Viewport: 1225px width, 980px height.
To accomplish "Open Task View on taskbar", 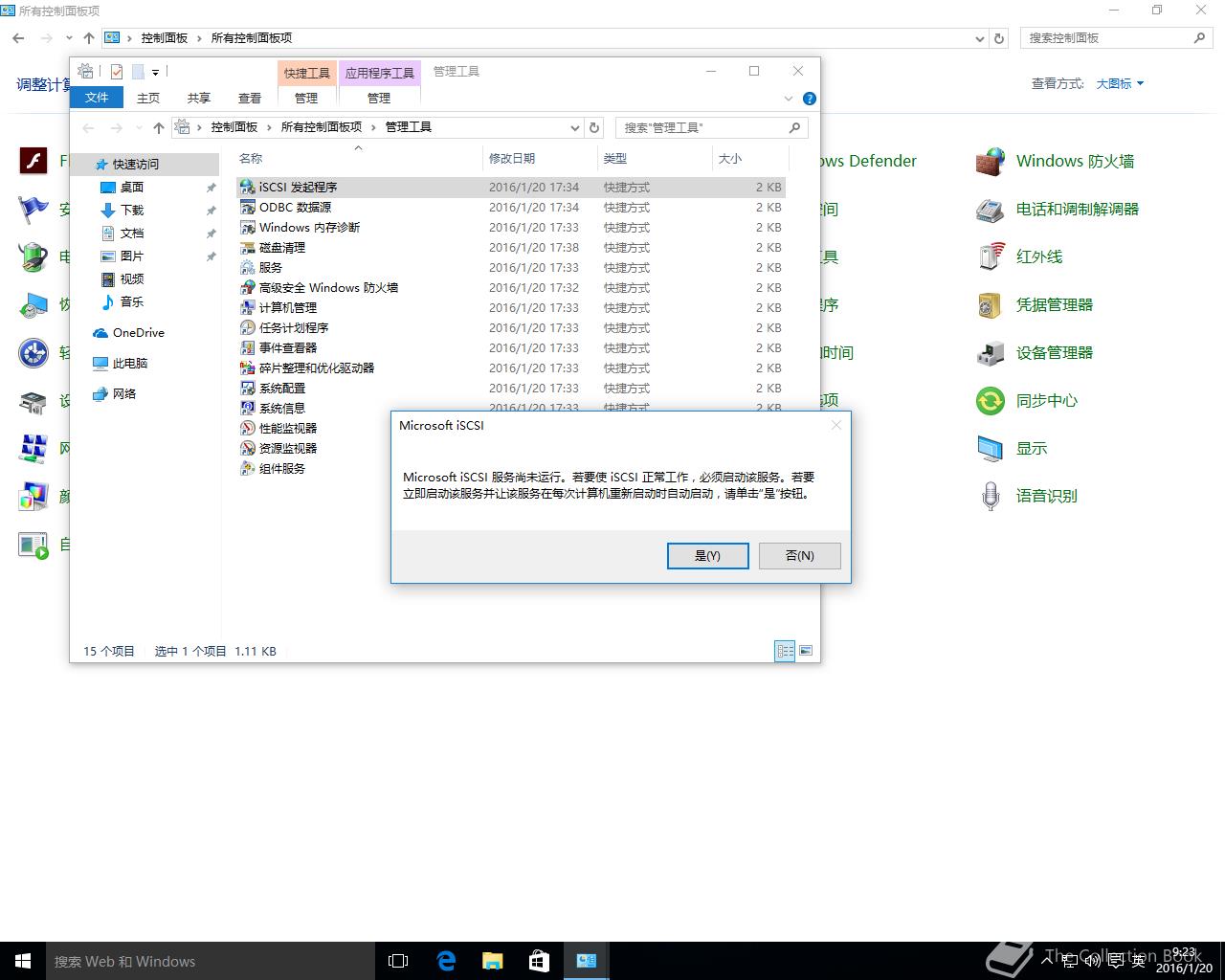I will pos(398,961).
